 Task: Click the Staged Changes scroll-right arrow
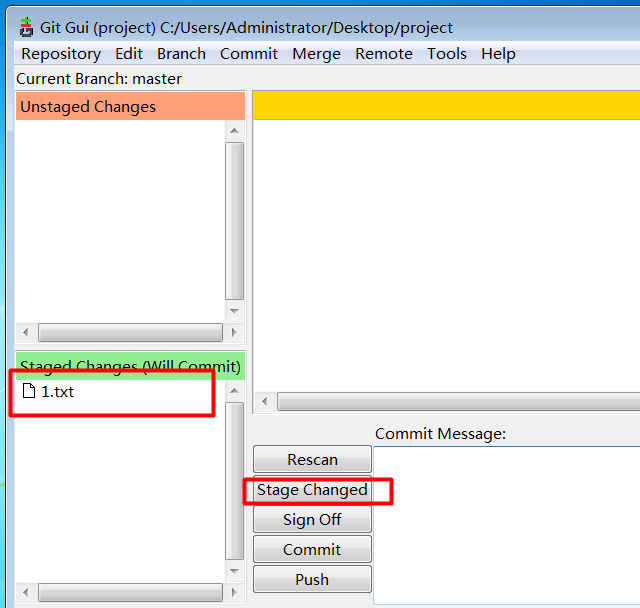point(234,592)
